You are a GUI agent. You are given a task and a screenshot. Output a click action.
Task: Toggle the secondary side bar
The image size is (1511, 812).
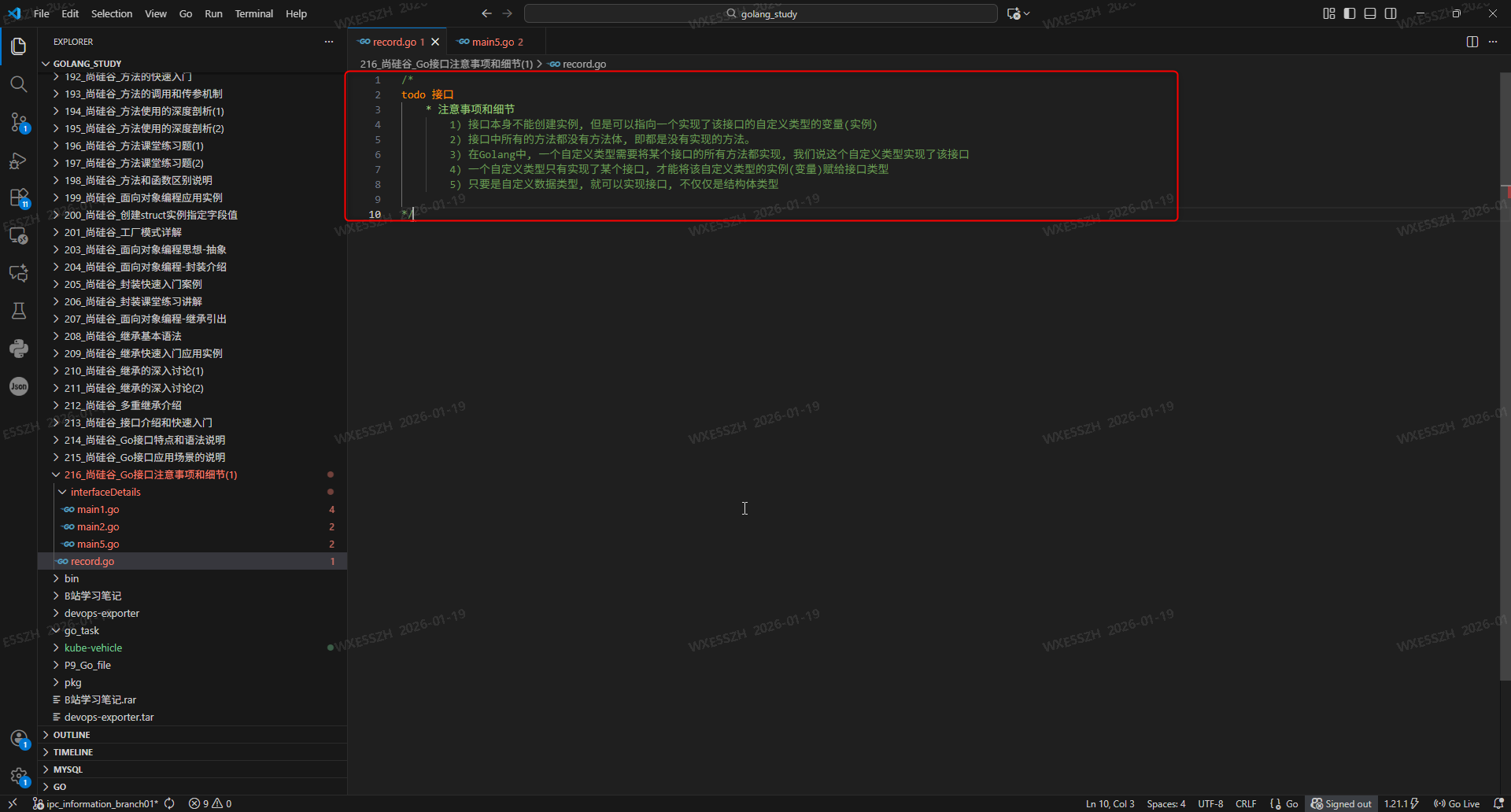coord(1391,13)
